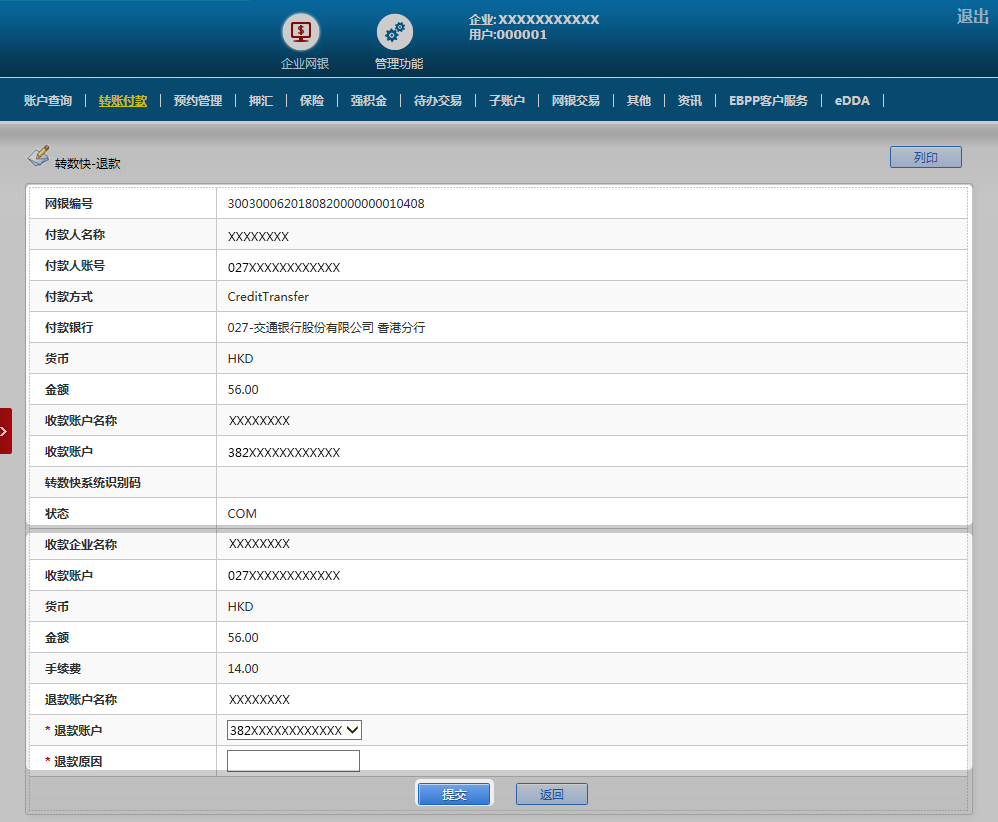
Task: Click the 列印 print button
Action: coord(925,157)
